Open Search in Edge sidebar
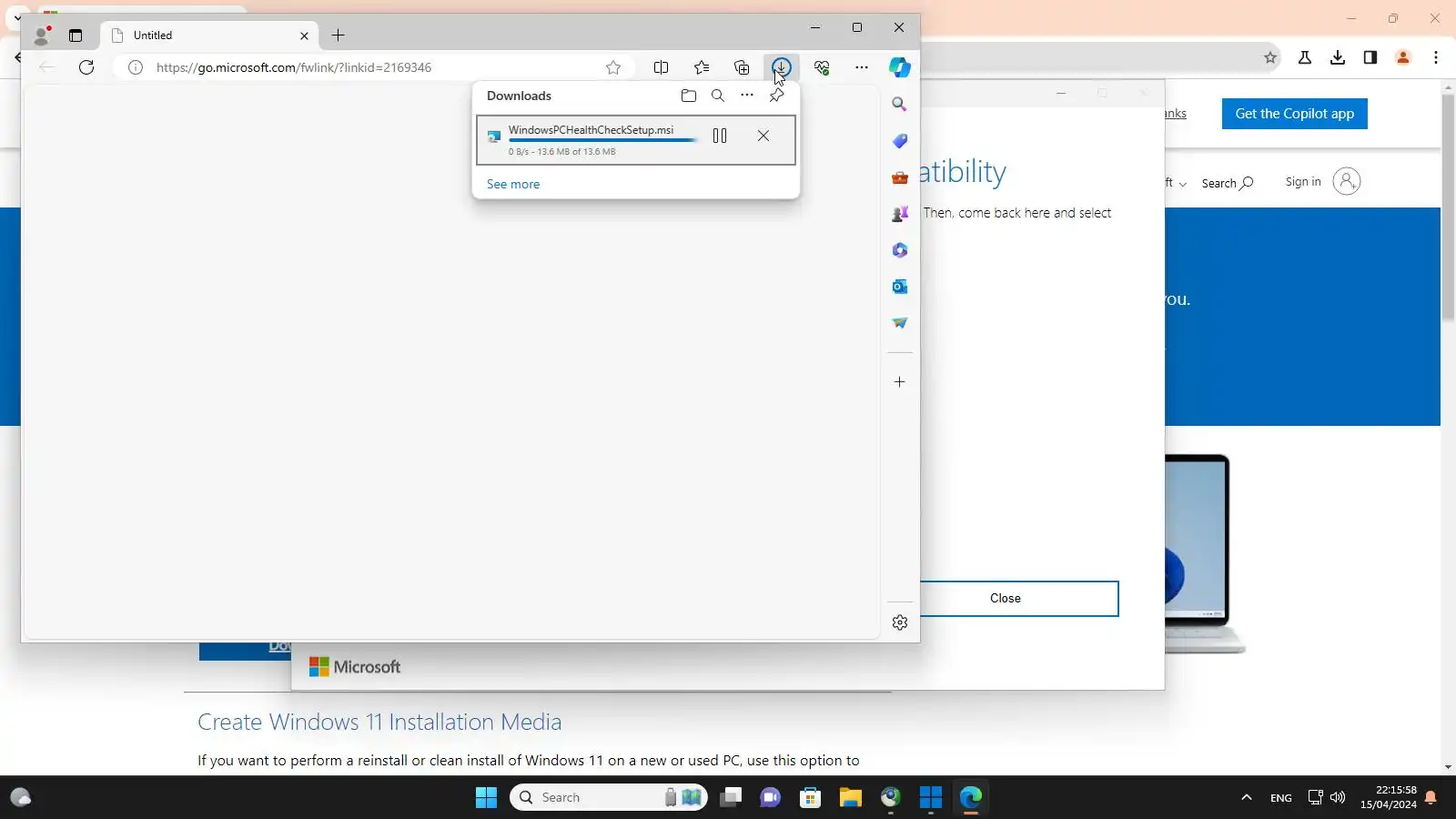The image size is (1456, 819). [x=900, y=105]
